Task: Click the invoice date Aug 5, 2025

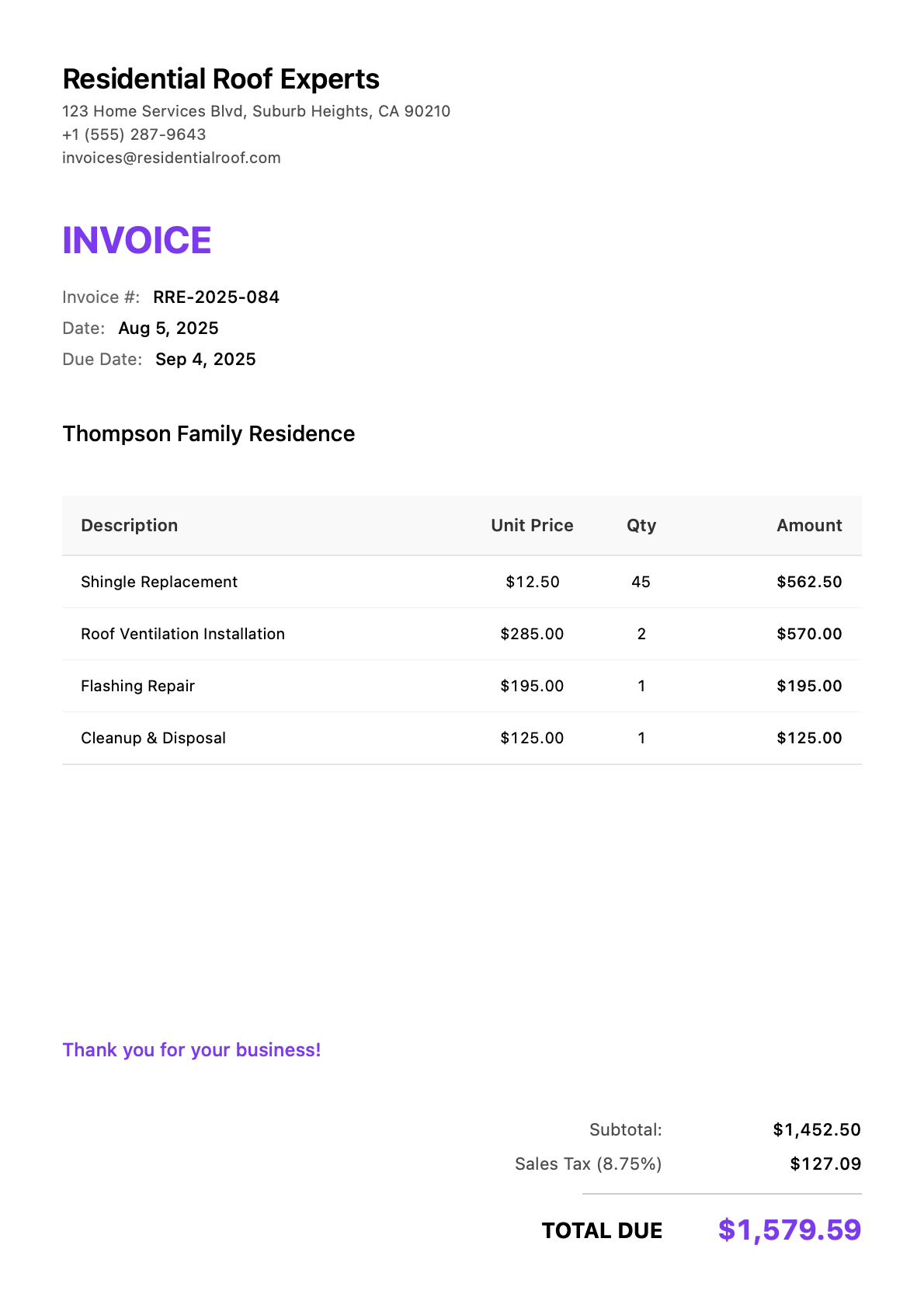Action: [168, 328]
